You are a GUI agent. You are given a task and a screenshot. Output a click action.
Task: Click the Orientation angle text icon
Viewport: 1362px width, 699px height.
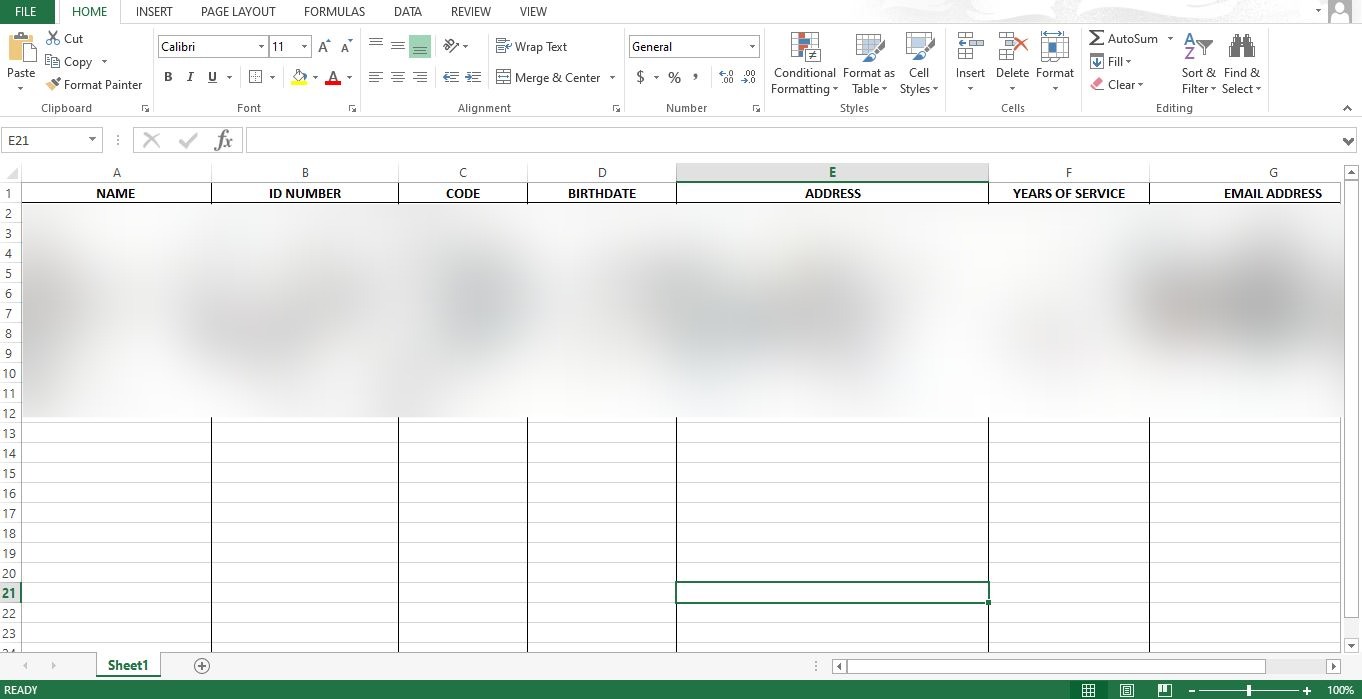click(451, 46)
